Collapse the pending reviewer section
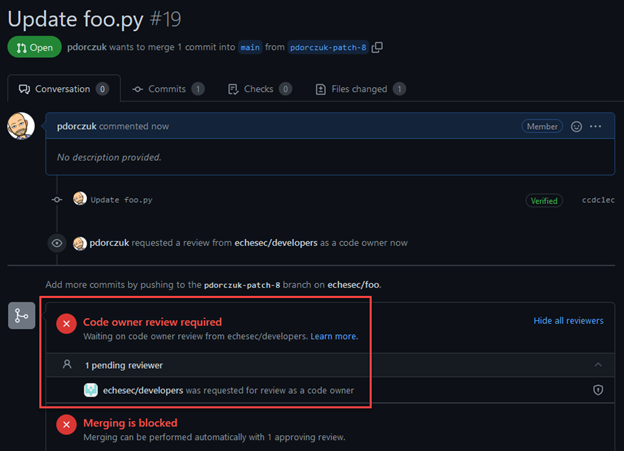 [598, 365]
